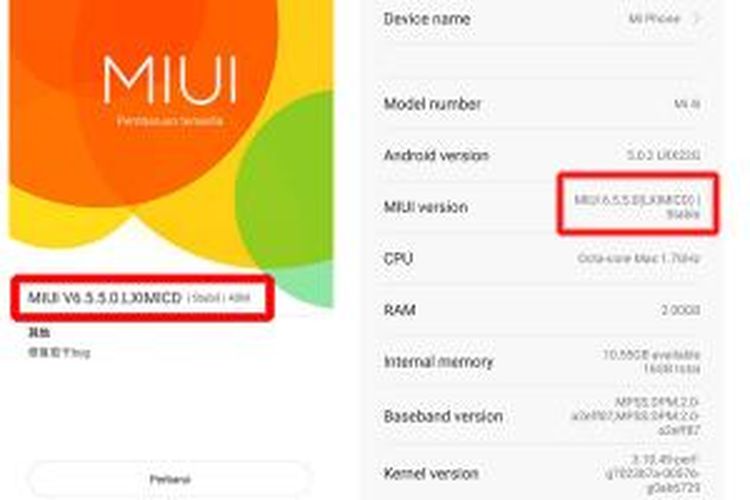Click the large MIUI logo text
This screenshot has width=750, height=500.
pyautogui.click(x=170, y=80)
